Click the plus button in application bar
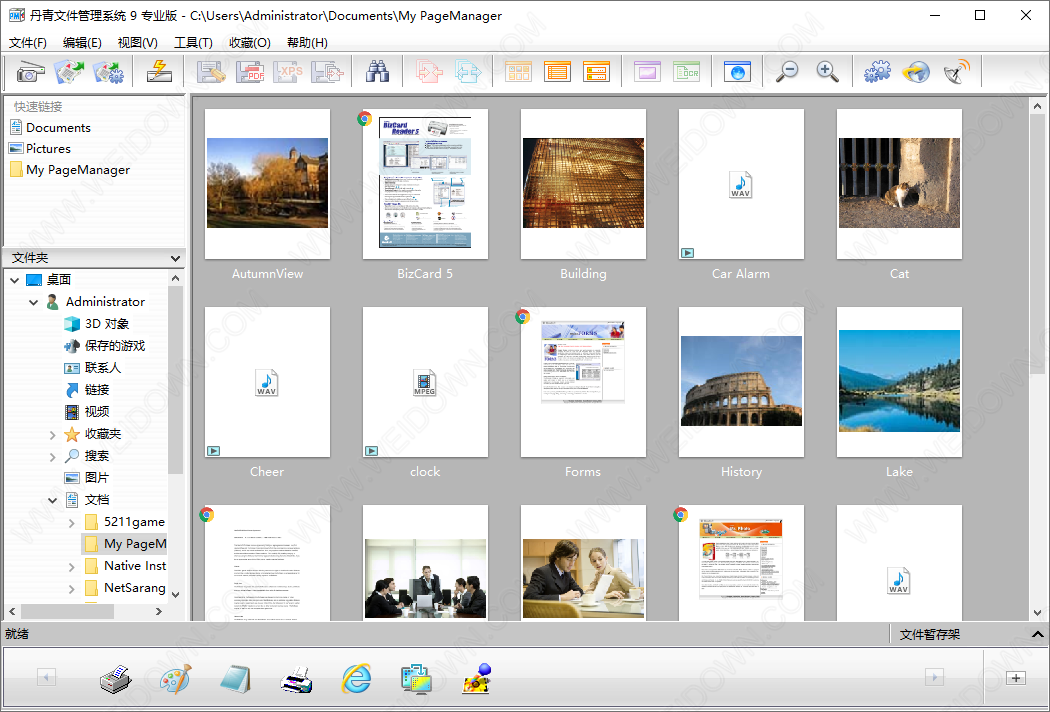The image size is (1050, 712). coord(1016,678)
